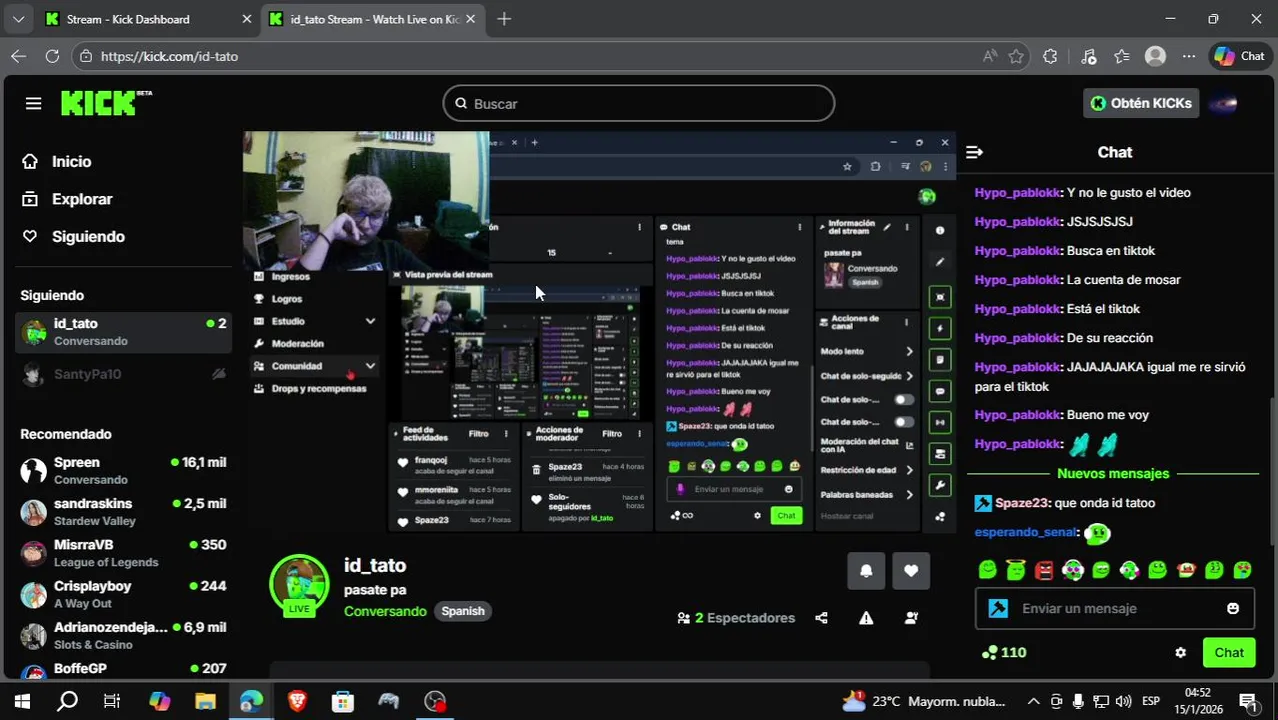Add page to favorites with star icon

(x=1016, y=56)
